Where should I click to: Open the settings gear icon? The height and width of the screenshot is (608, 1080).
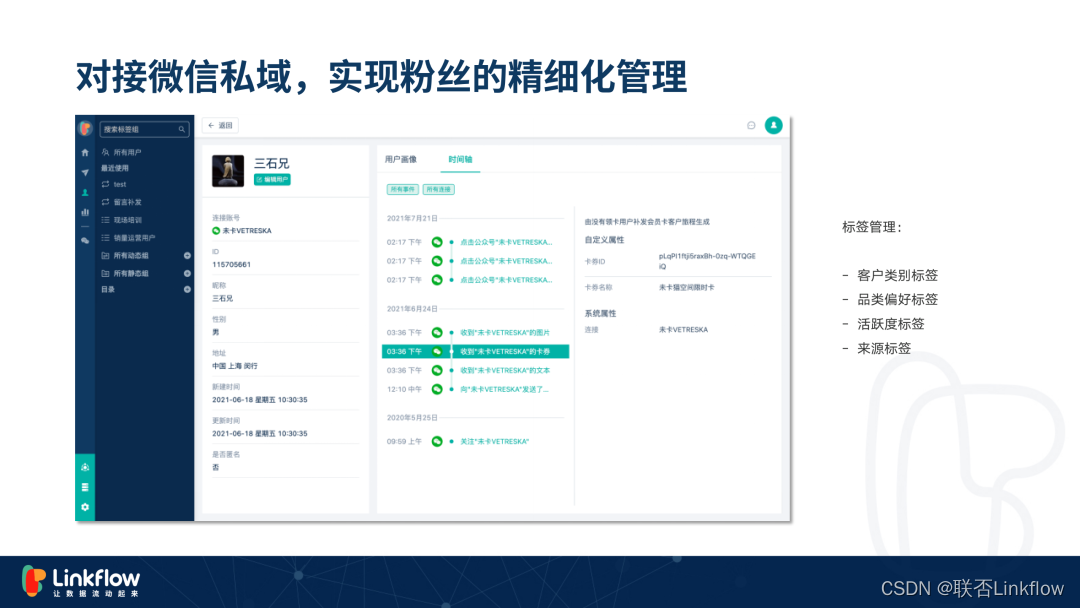(85, 507)
